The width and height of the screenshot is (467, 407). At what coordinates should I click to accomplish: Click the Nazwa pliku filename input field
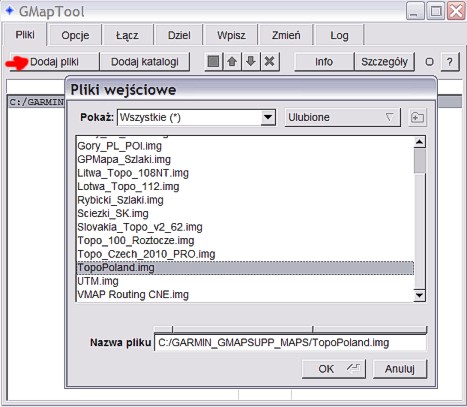[x=290, y=343]
